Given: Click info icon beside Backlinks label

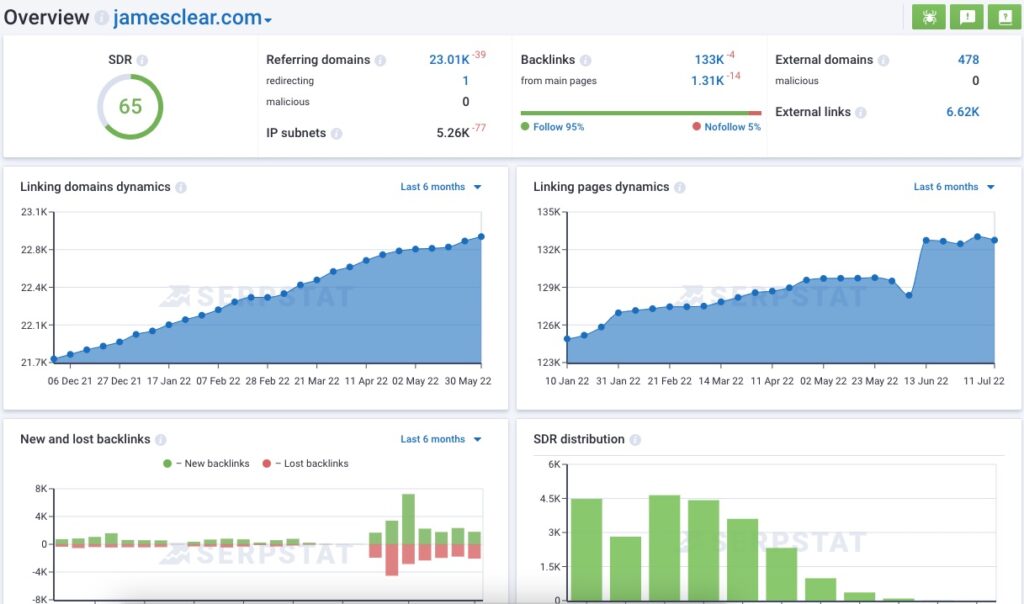Looking at the screenshot, I should [x=586, y=60].
